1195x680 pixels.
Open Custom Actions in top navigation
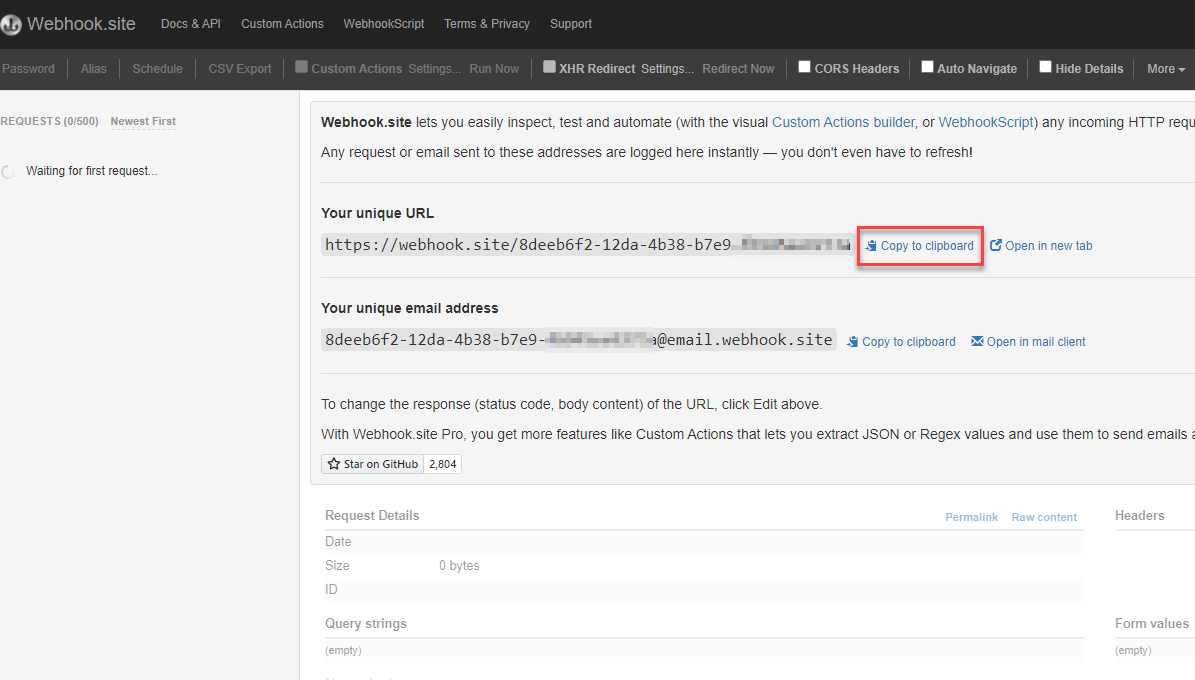click(x=282, y=24)
